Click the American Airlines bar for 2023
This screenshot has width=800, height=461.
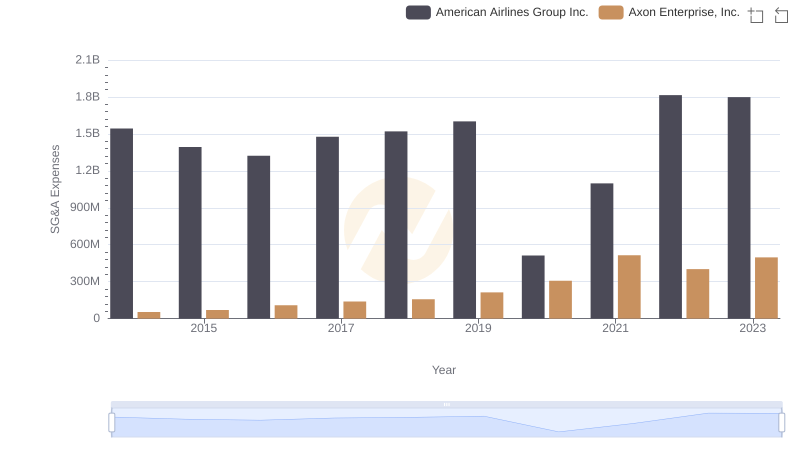click(739, 208)
